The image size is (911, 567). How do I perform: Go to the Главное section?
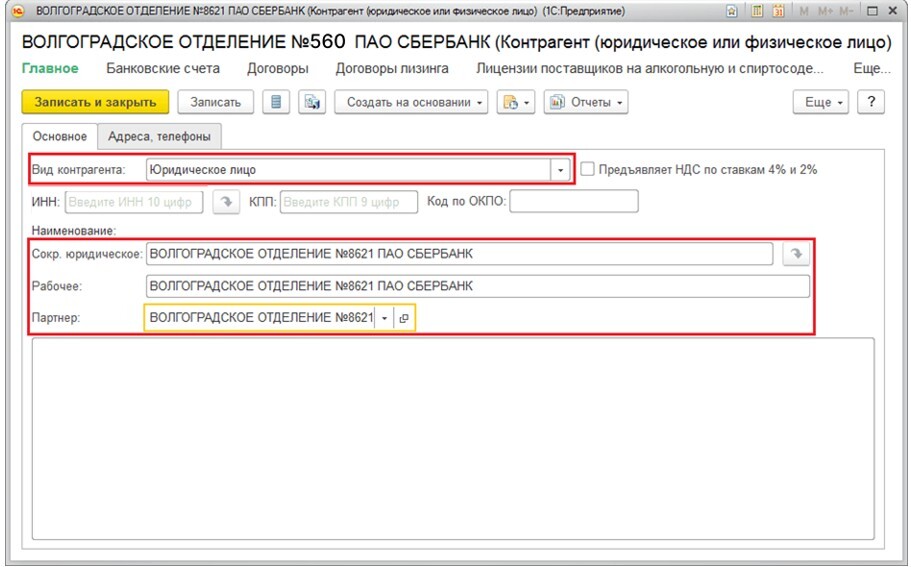(50, 69)
